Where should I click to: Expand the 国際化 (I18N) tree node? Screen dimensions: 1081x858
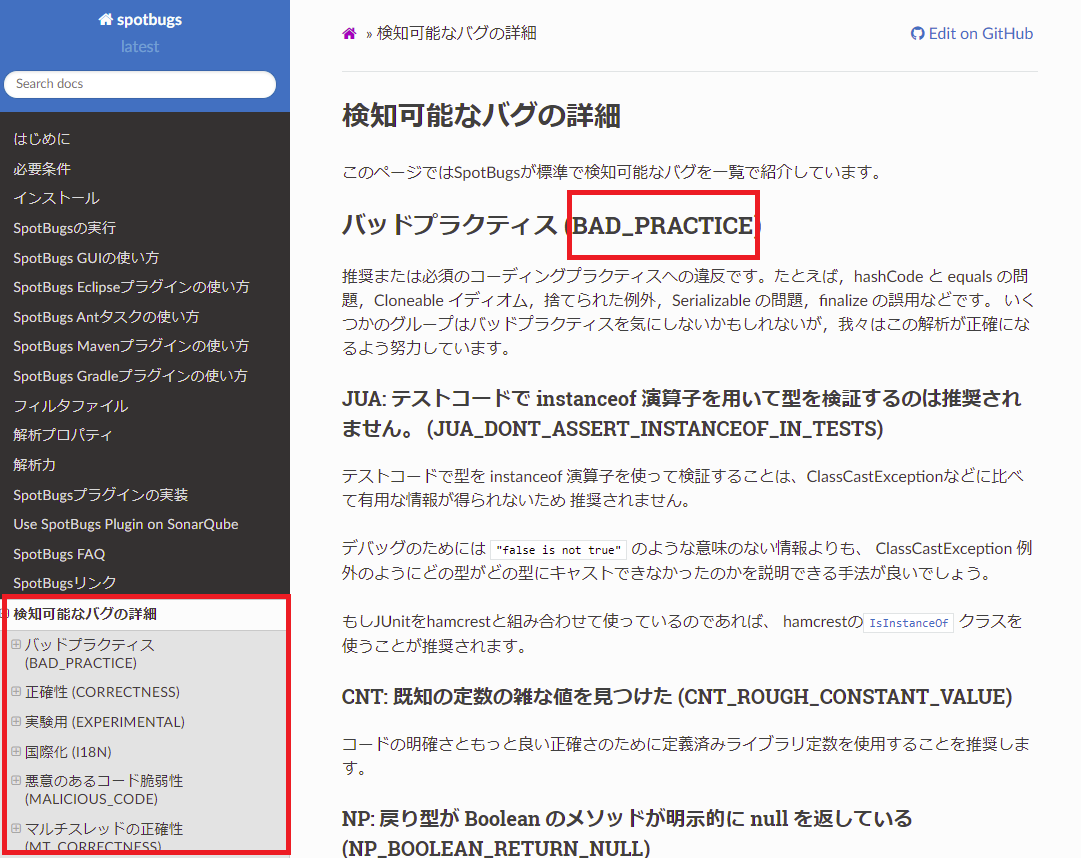click(x=16, y=751)
